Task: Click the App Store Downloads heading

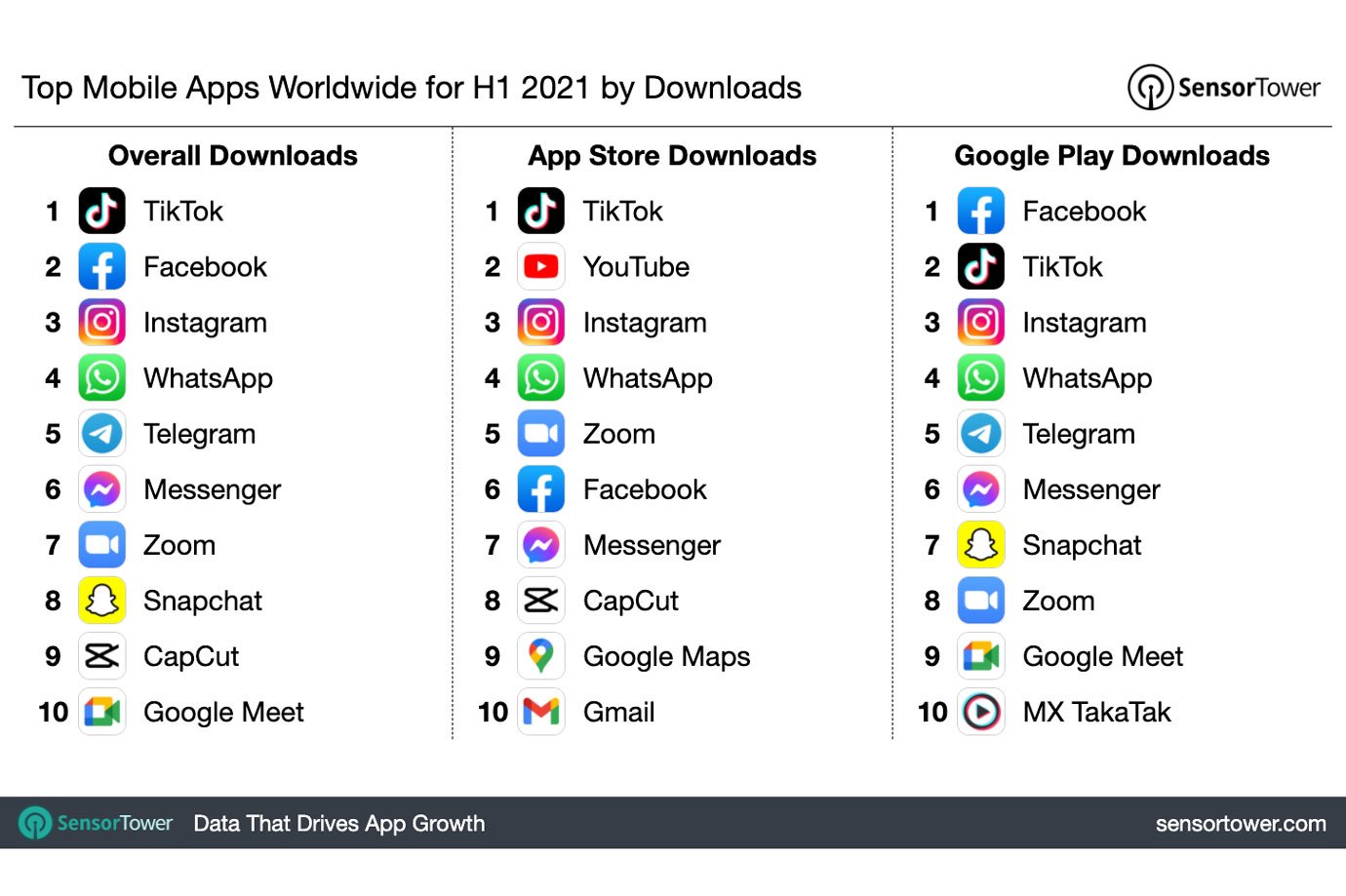Action: pyautogui.click(x=672, y=156)
